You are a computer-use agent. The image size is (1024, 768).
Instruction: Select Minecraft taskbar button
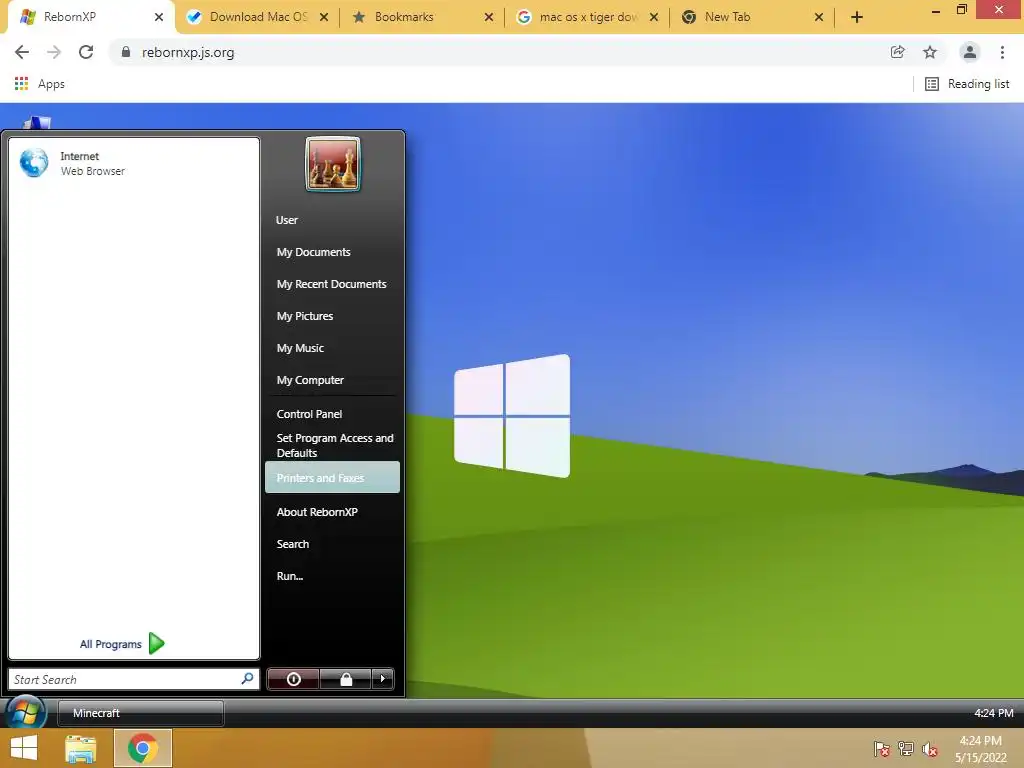click(x=140, y=713)
